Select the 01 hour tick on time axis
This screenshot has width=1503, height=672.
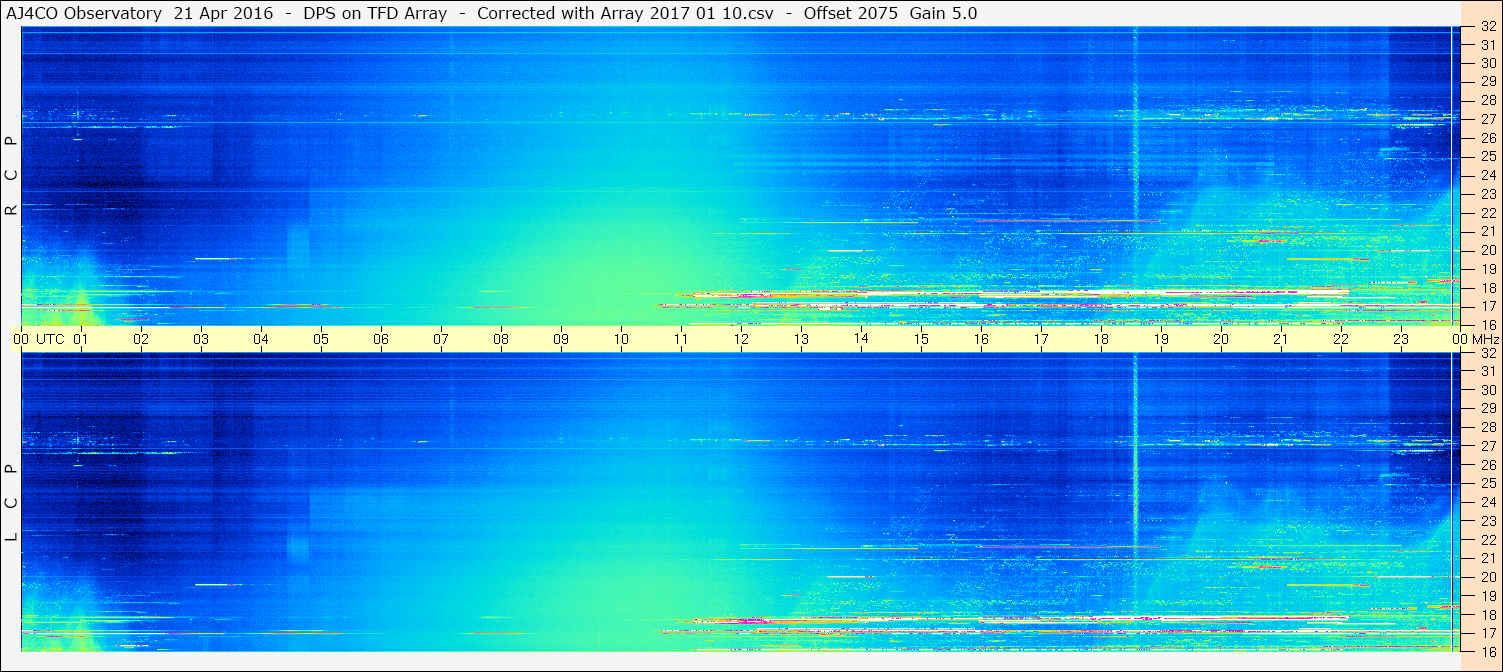tap(81, 339)
